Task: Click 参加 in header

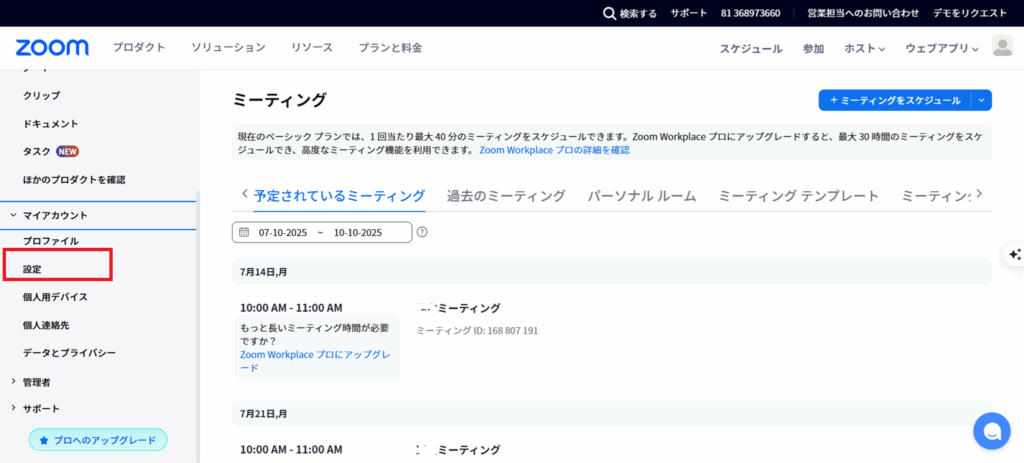Action: click(813, 48)
